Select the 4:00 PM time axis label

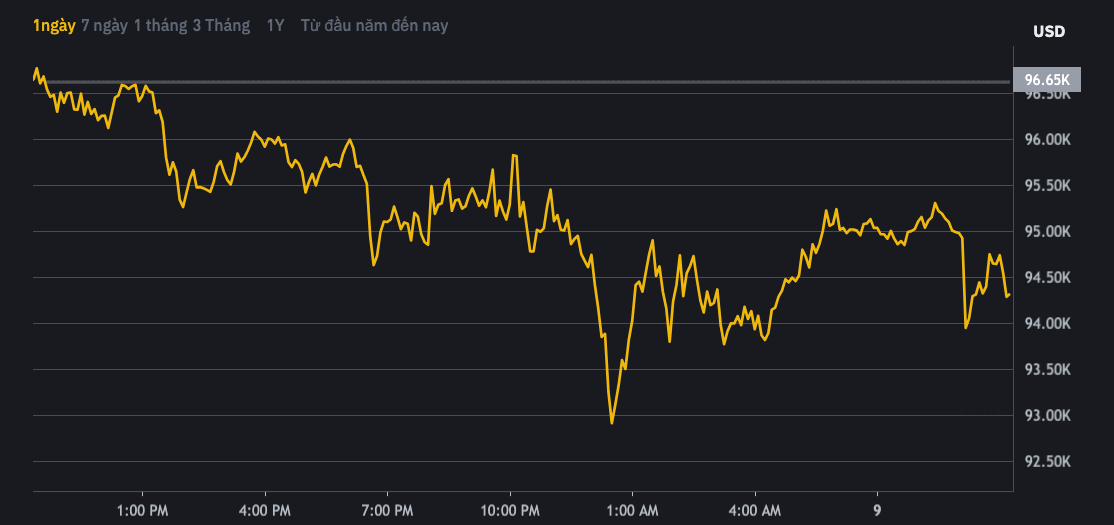pyautogui.click(x=266, y=509)
